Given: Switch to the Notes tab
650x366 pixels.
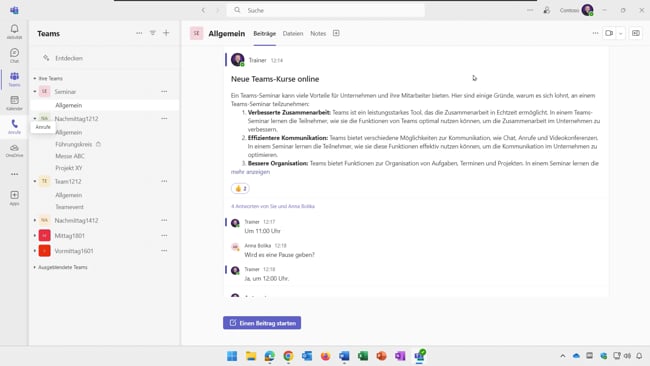Looking at the screenshot, I should click(x=318, y=34).
